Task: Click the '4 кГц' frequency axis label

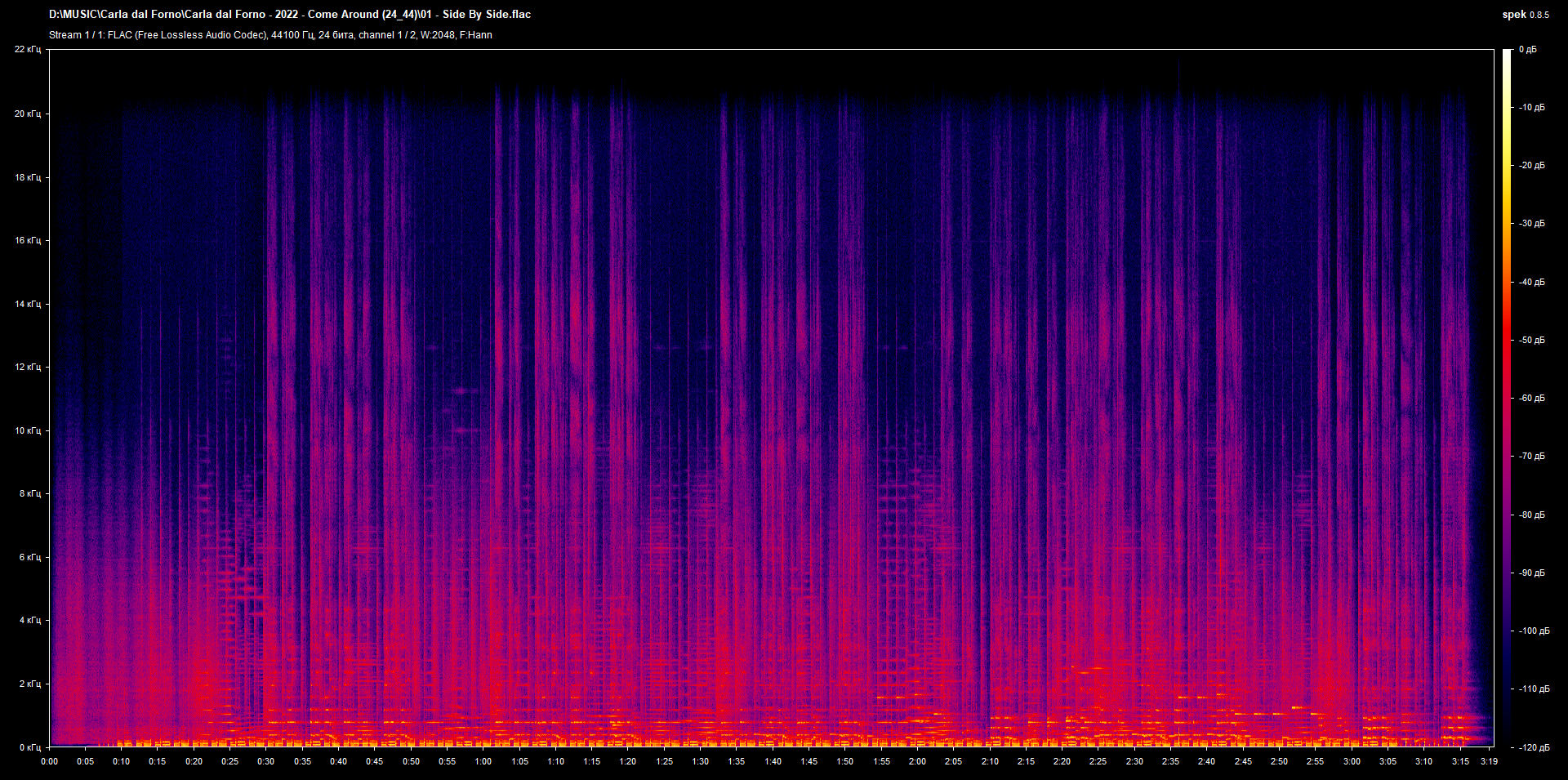Action: tap(30, 620)
